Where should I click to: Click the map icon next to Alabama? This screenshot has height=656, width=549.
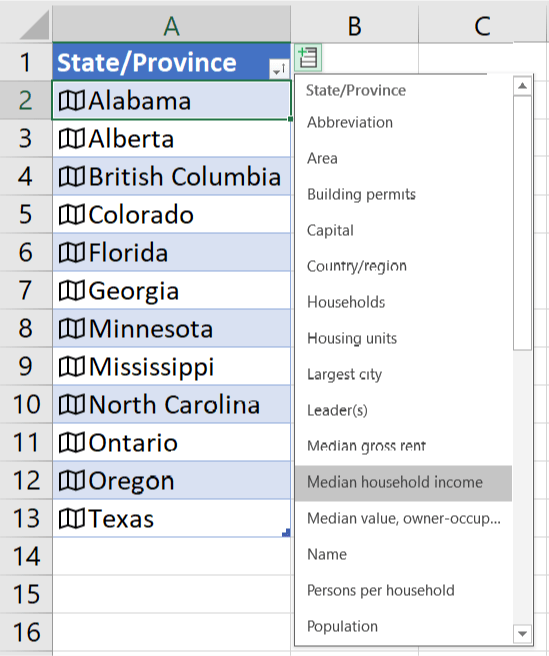(x=72, y=100)
